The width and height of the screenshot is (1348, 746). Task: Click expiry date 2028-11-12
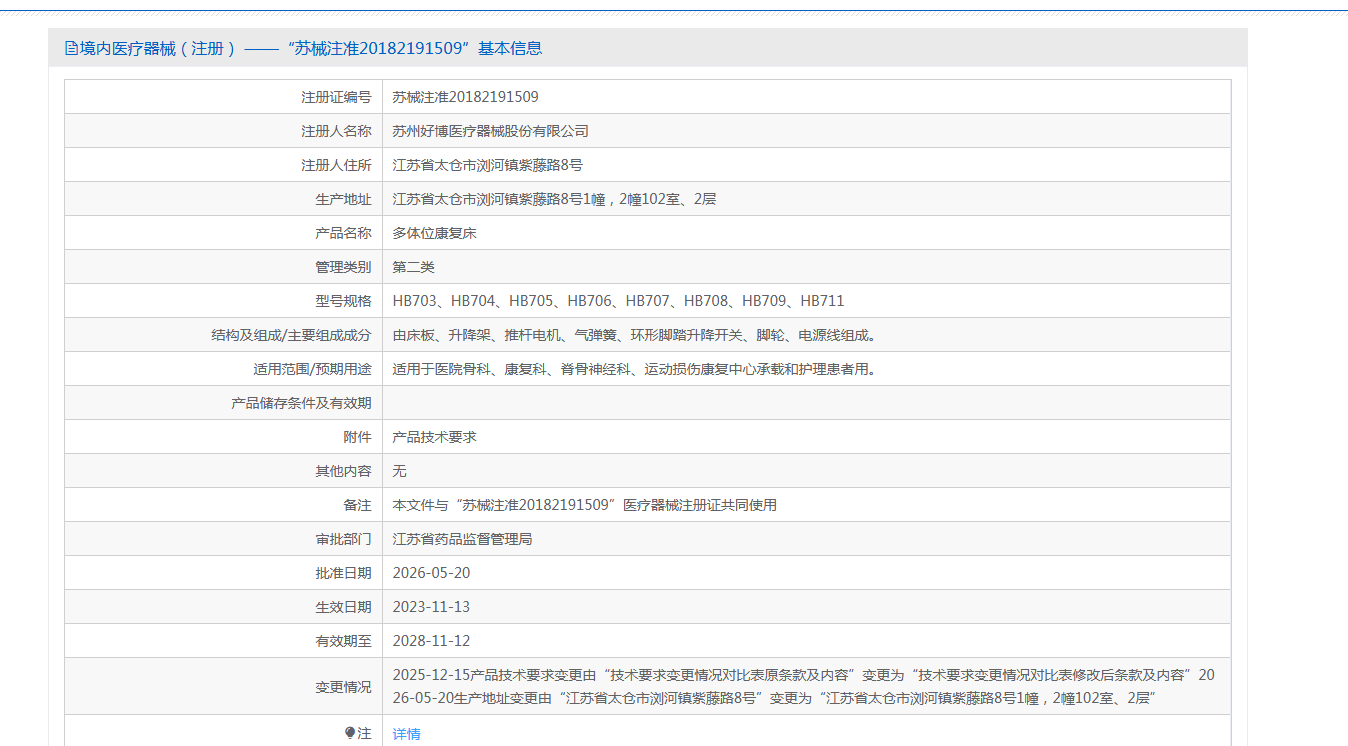[432, 641]
